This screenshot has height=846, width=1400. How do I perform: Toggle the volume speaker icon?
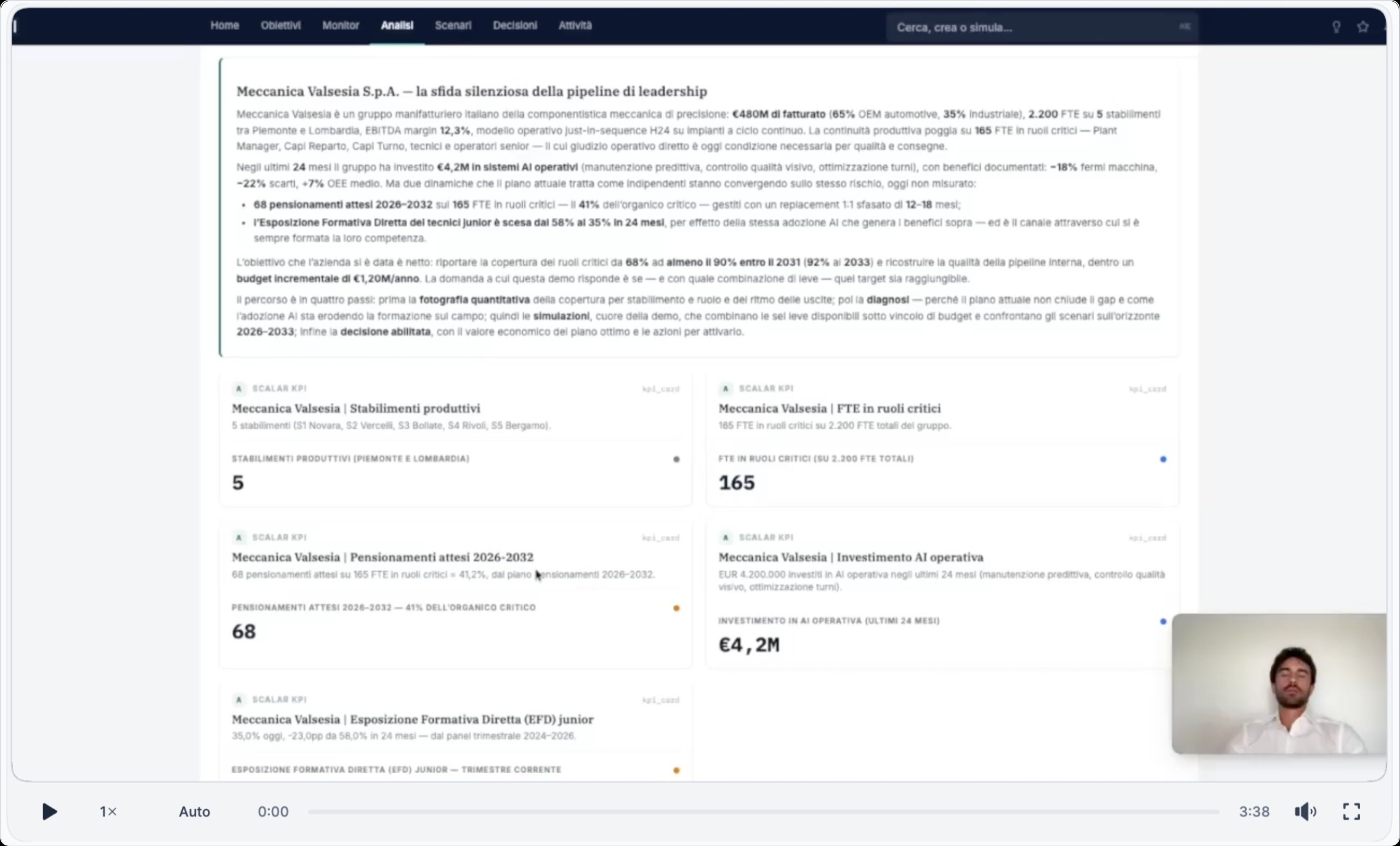(x=1305, y=812)
